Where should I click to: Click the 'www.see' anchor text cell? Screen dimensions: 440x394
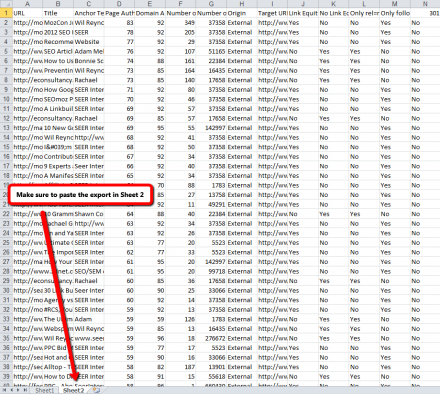click(89, 338)
